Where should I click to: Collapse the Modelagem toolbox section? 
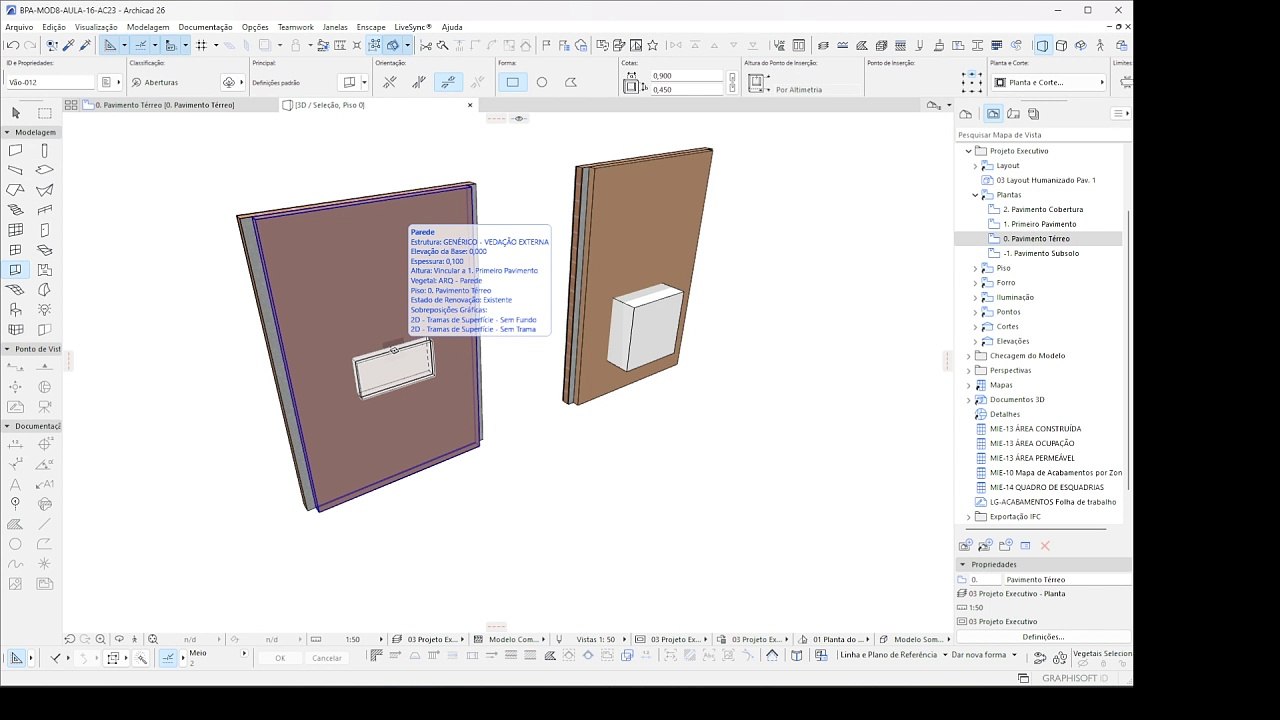point(7,132)
